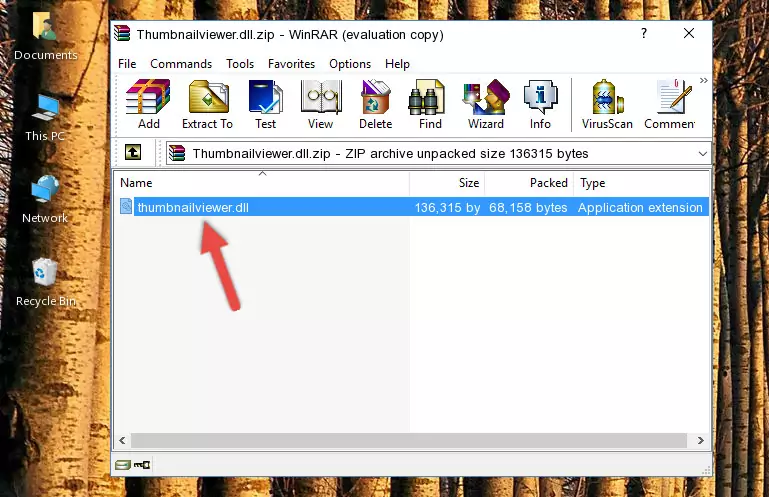Viewport: 769px width, 497px height.
Task: Click the drive icon in status bar
Action: [x=123, y=465]
